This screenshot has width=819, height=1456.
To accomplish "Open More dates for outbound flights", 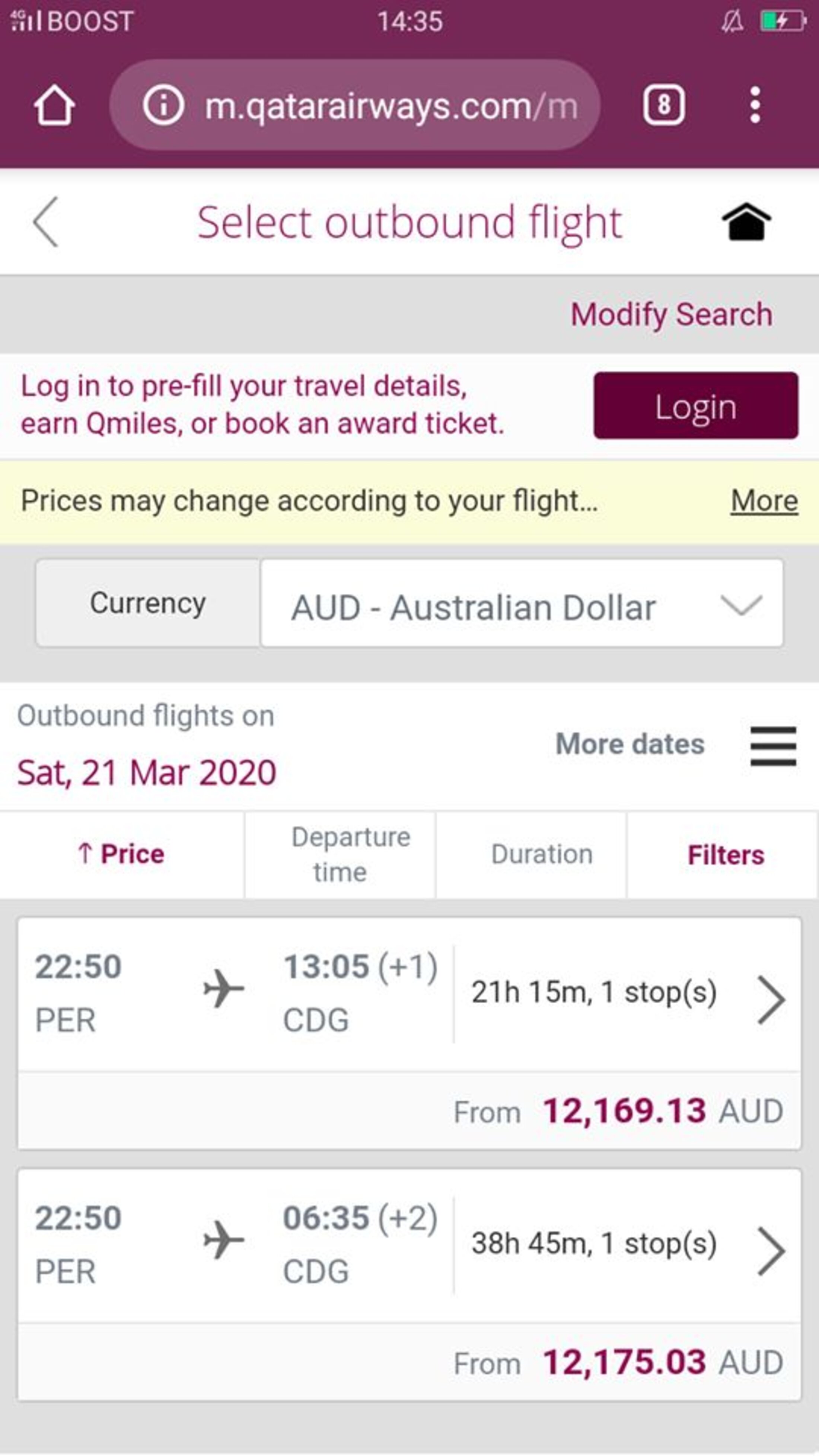I will pyautogui.click(x=630, y=744).
